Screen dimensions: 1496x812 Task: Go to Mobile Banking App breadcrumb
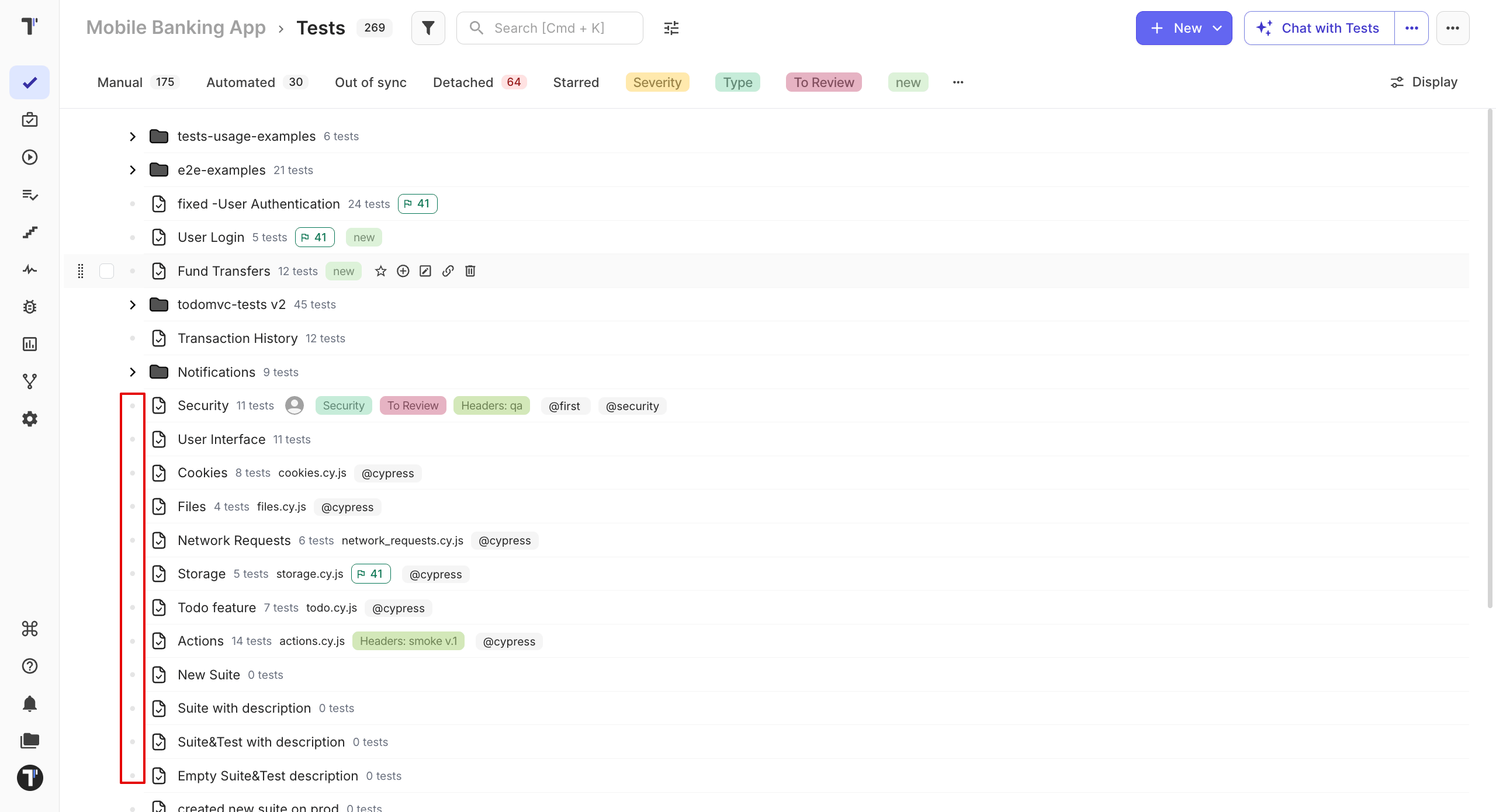coord(176,27)
